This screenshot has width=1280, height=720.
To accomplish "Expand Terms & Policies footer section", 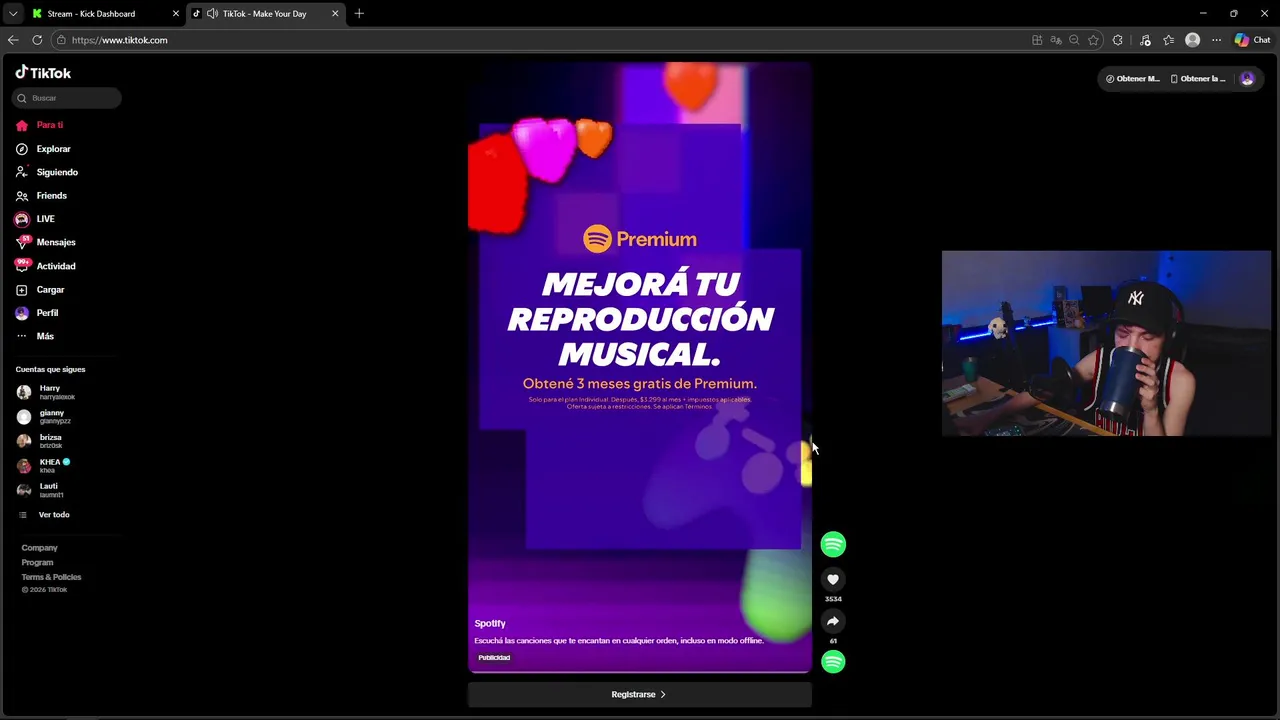I will click(51, 577).
